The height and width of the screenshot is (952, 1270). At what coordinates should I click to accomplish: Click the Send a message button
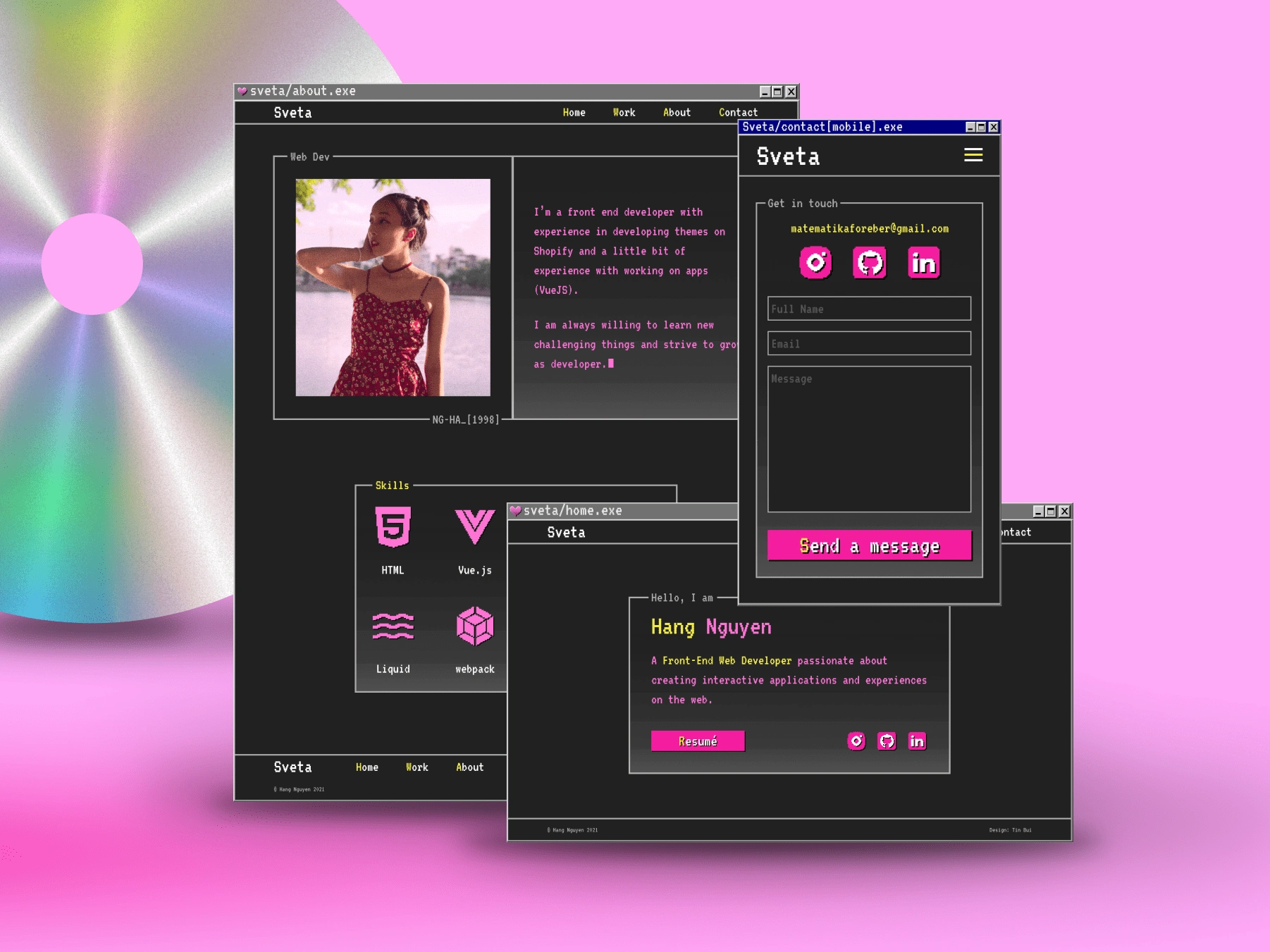pyautogui.click(x=870, y=545)
